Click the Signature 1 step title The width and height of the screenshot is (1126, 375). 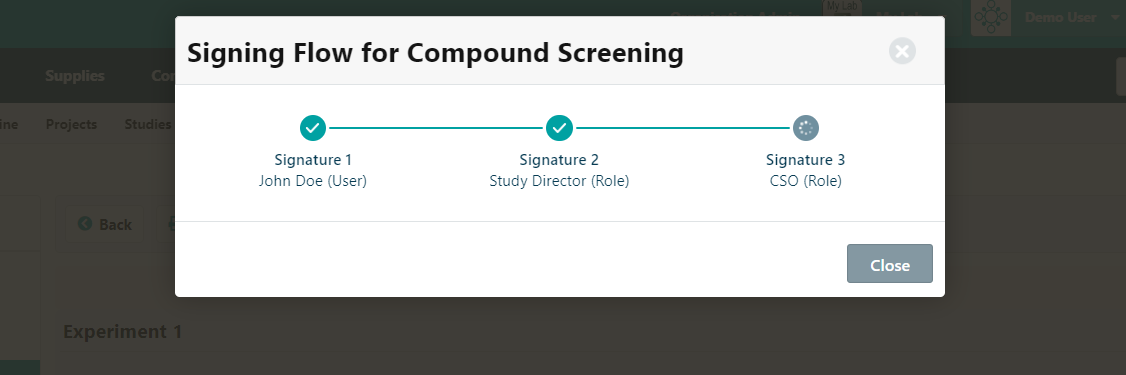pos(313,159)
